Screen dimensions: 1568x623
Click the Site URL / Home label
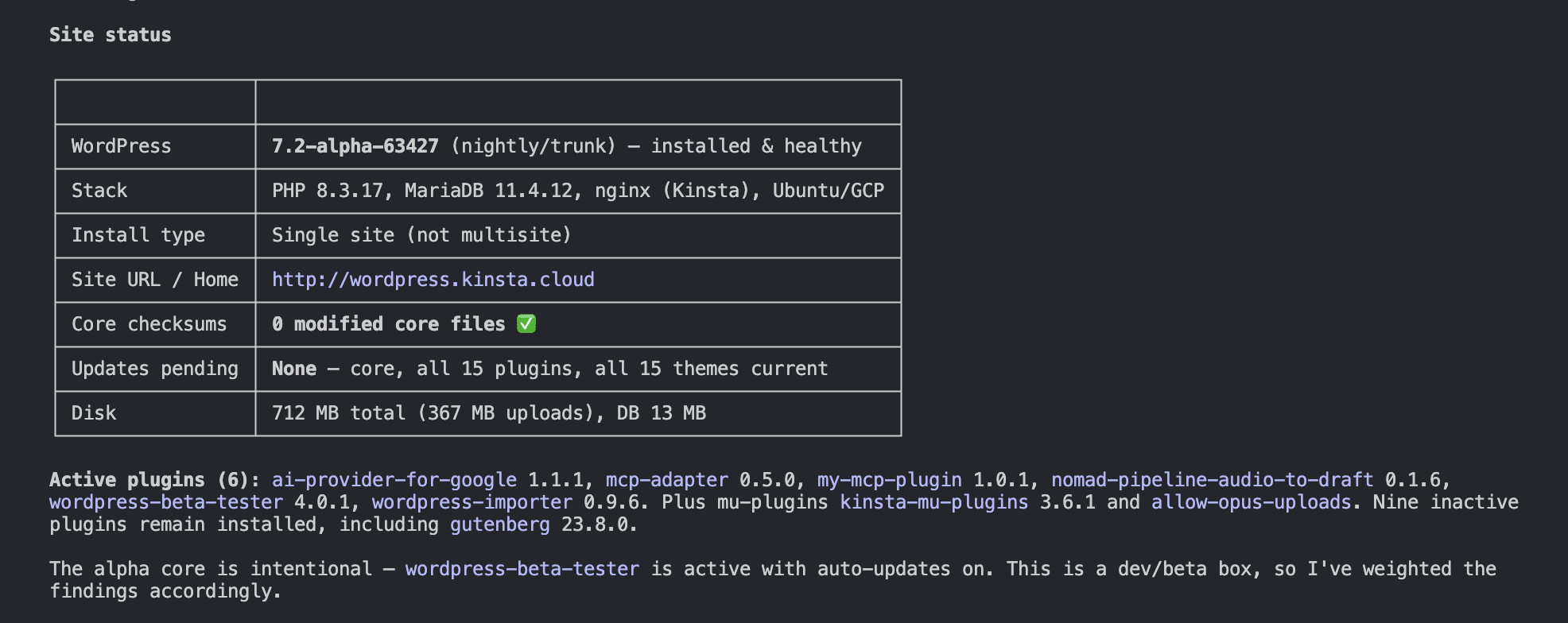pyautogui.click(x=155, y=280)
